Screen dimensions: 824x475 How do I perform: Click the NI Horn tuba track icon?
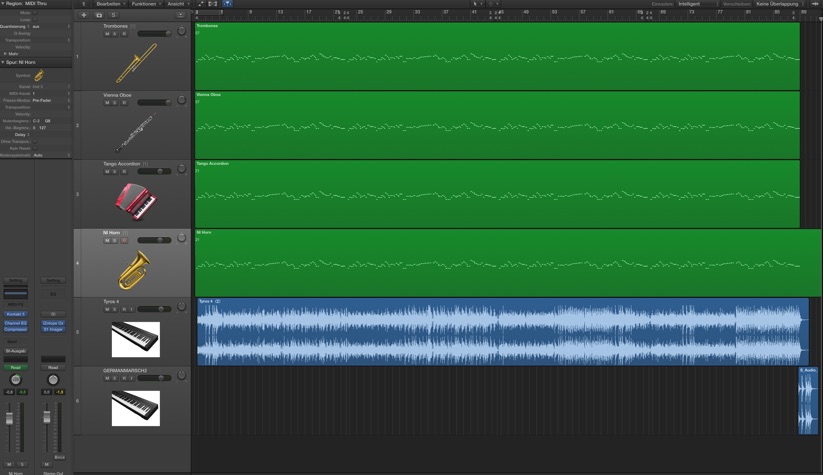pos(135,270)
